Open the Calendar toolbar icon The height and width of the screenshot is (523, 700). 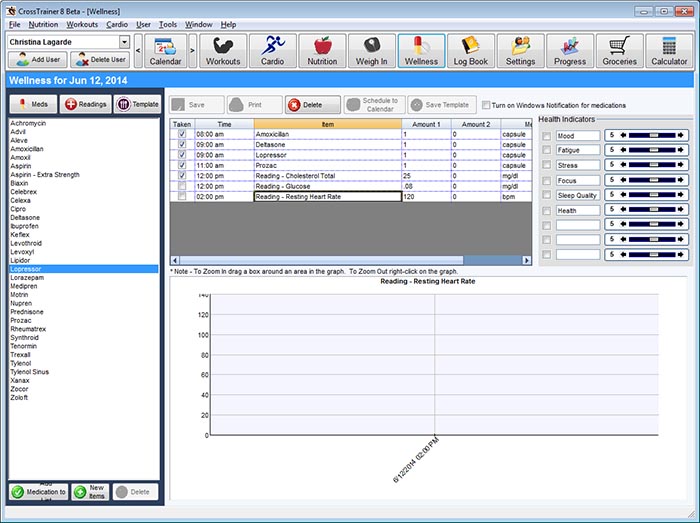(x=165, y=51)
